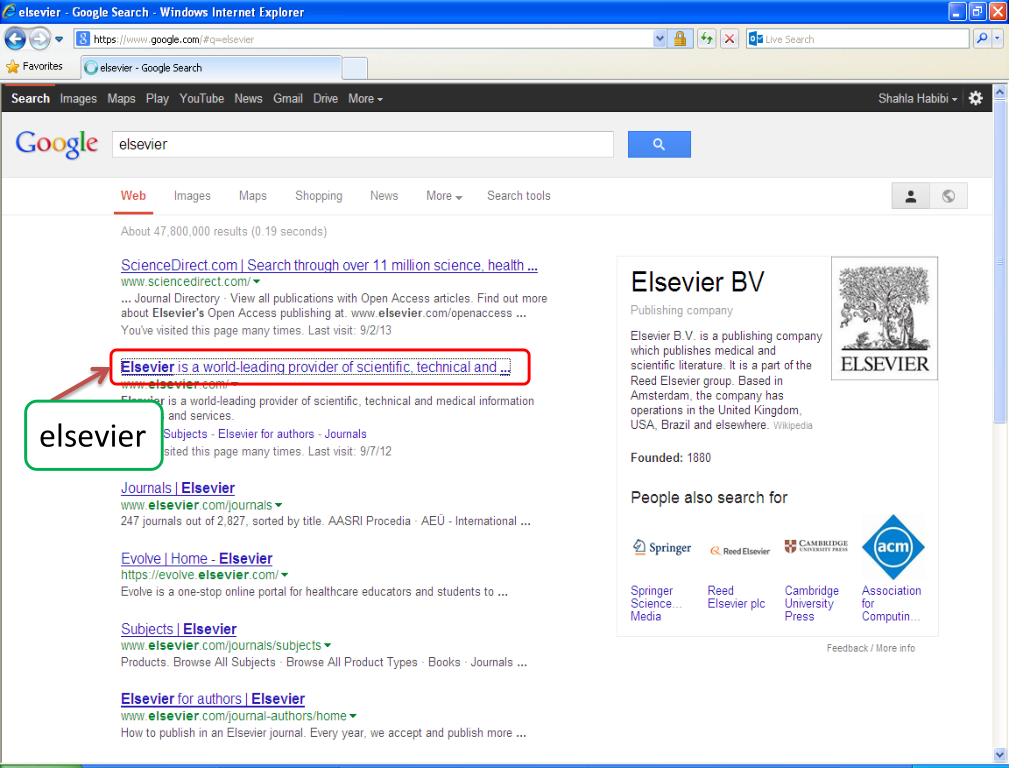Open the 'Journals | Elsevier' result

[178, 488]
